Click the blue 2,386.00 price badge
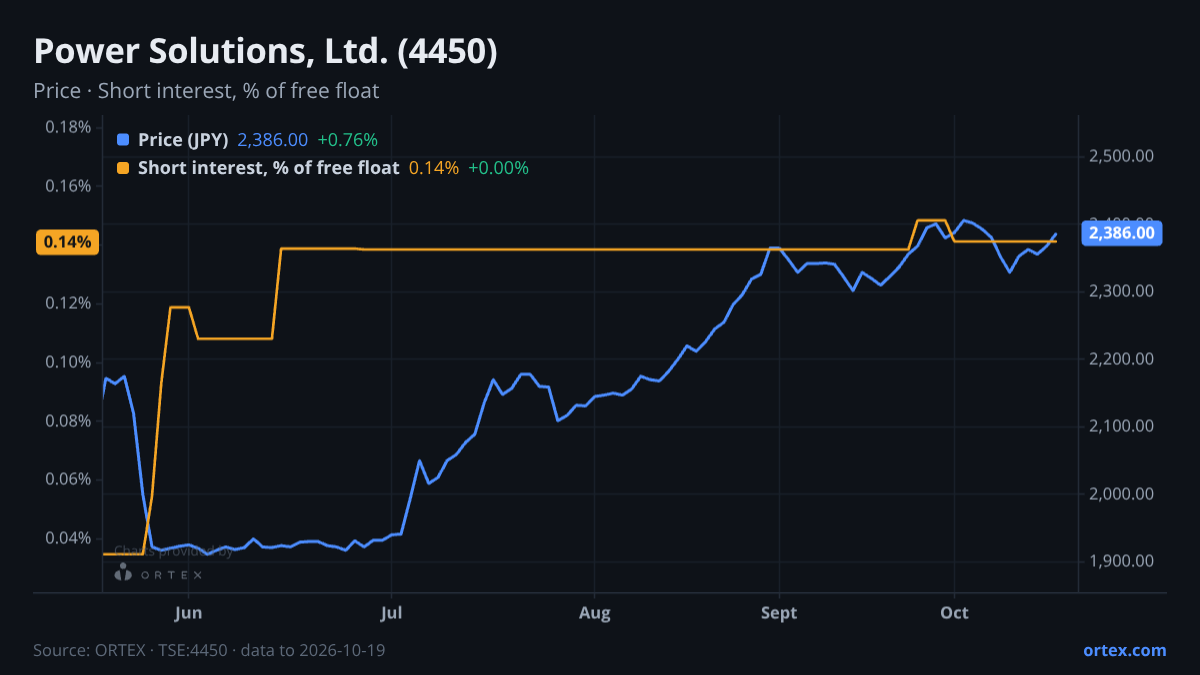This screenshot has height=675, width=1200. click(x=1121, y=233)
